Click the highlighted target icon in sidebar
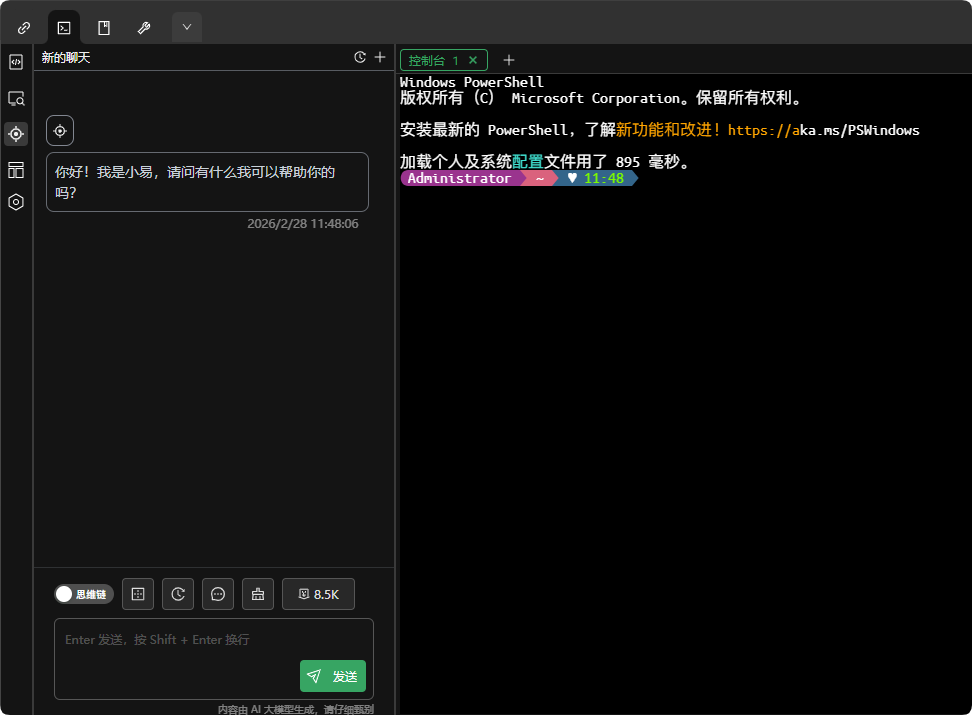Viewport: 972px width, 715px height. click(x=16, y=133)
